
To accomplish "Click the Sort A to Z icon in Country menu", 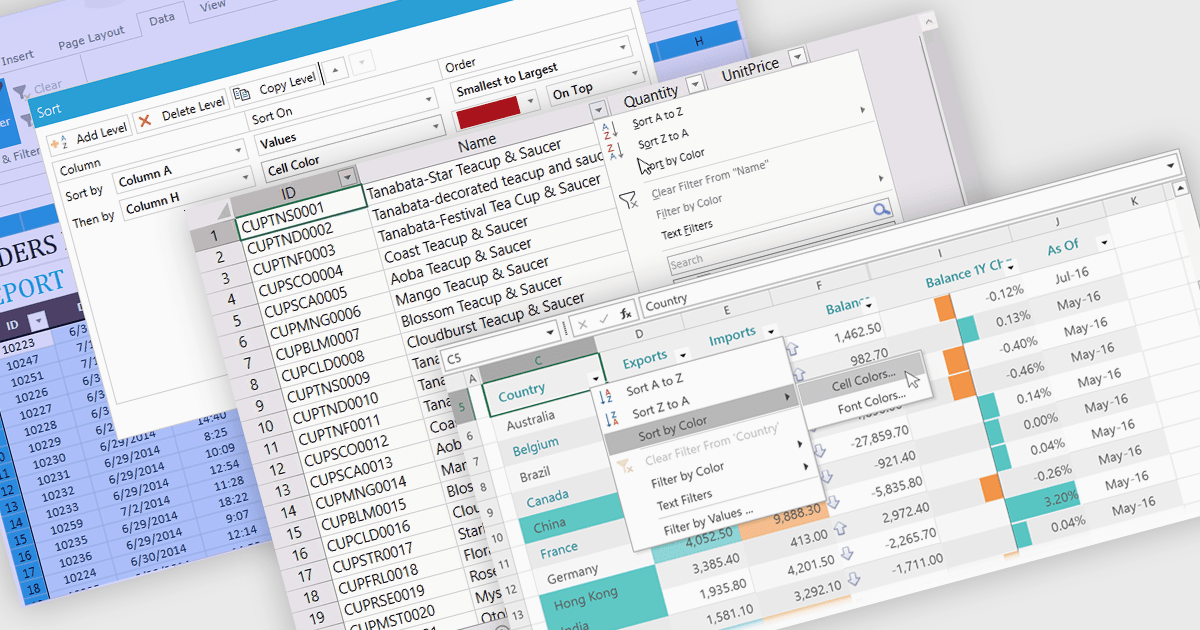I will [x=608, y=396].
